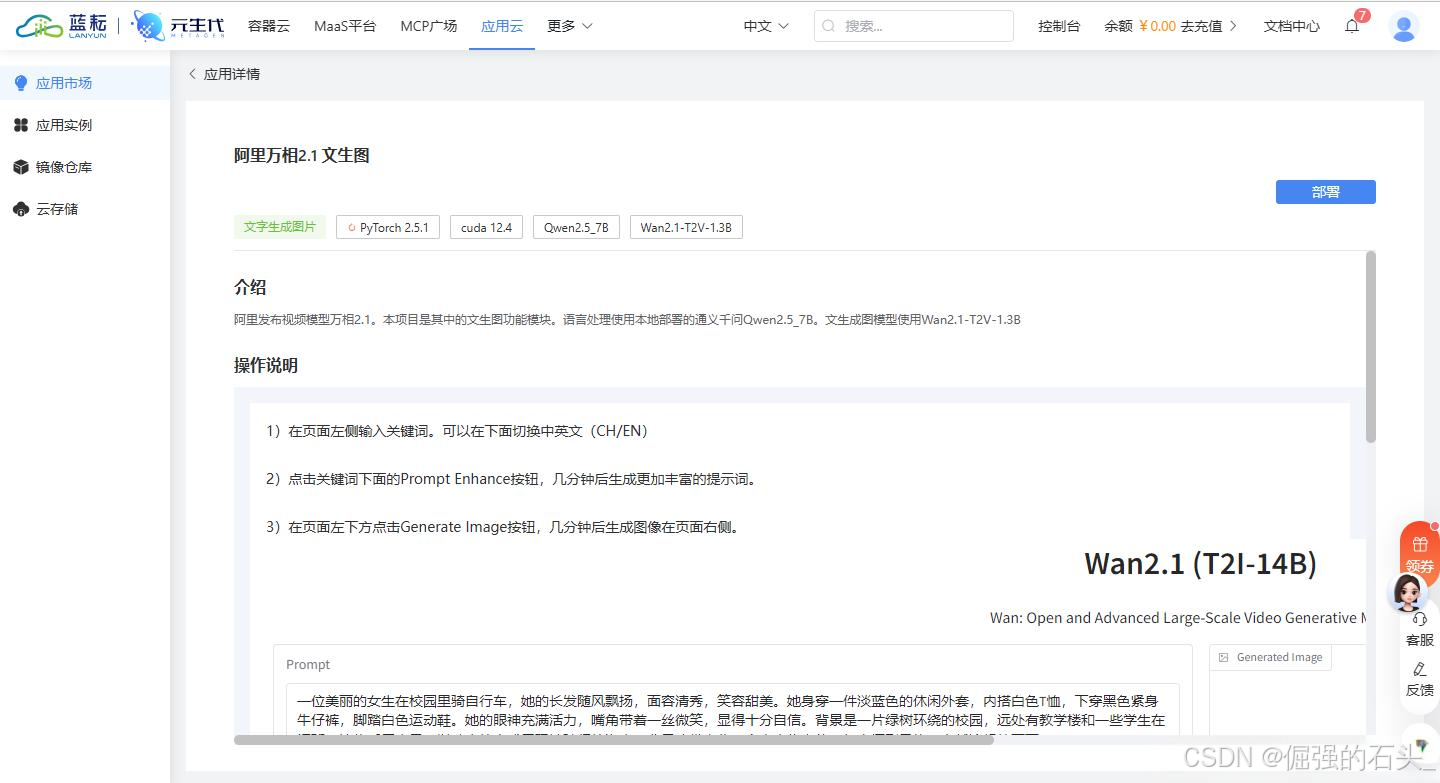Click the search magnifier icon
The width and height of the screenshot is (1440, 783).
point(830,26)
